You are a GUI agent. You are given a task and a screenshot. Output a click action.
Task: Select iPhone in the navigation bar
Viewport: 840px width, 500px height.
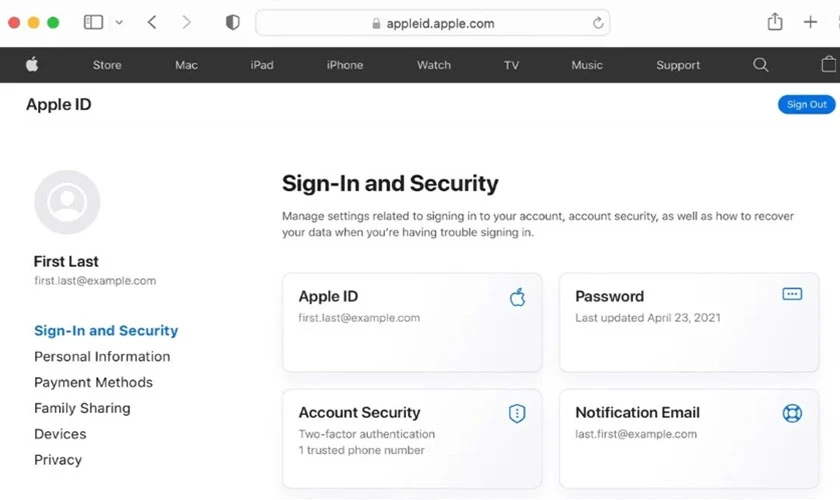coord(344,65)
